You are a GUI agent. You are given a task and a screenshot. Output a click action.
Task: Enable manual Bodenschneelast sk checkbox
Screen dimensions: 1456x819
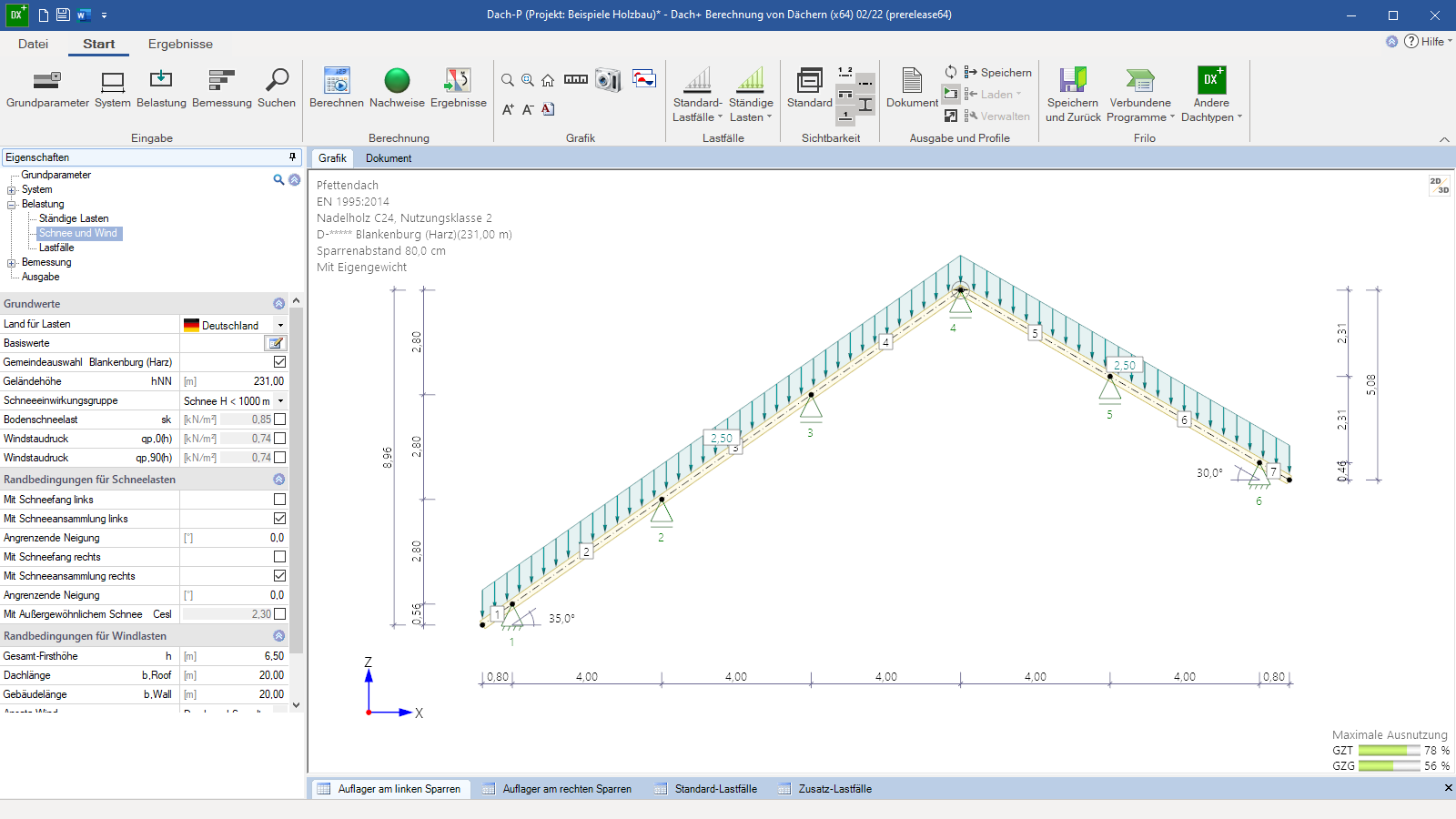pos(279,420)
